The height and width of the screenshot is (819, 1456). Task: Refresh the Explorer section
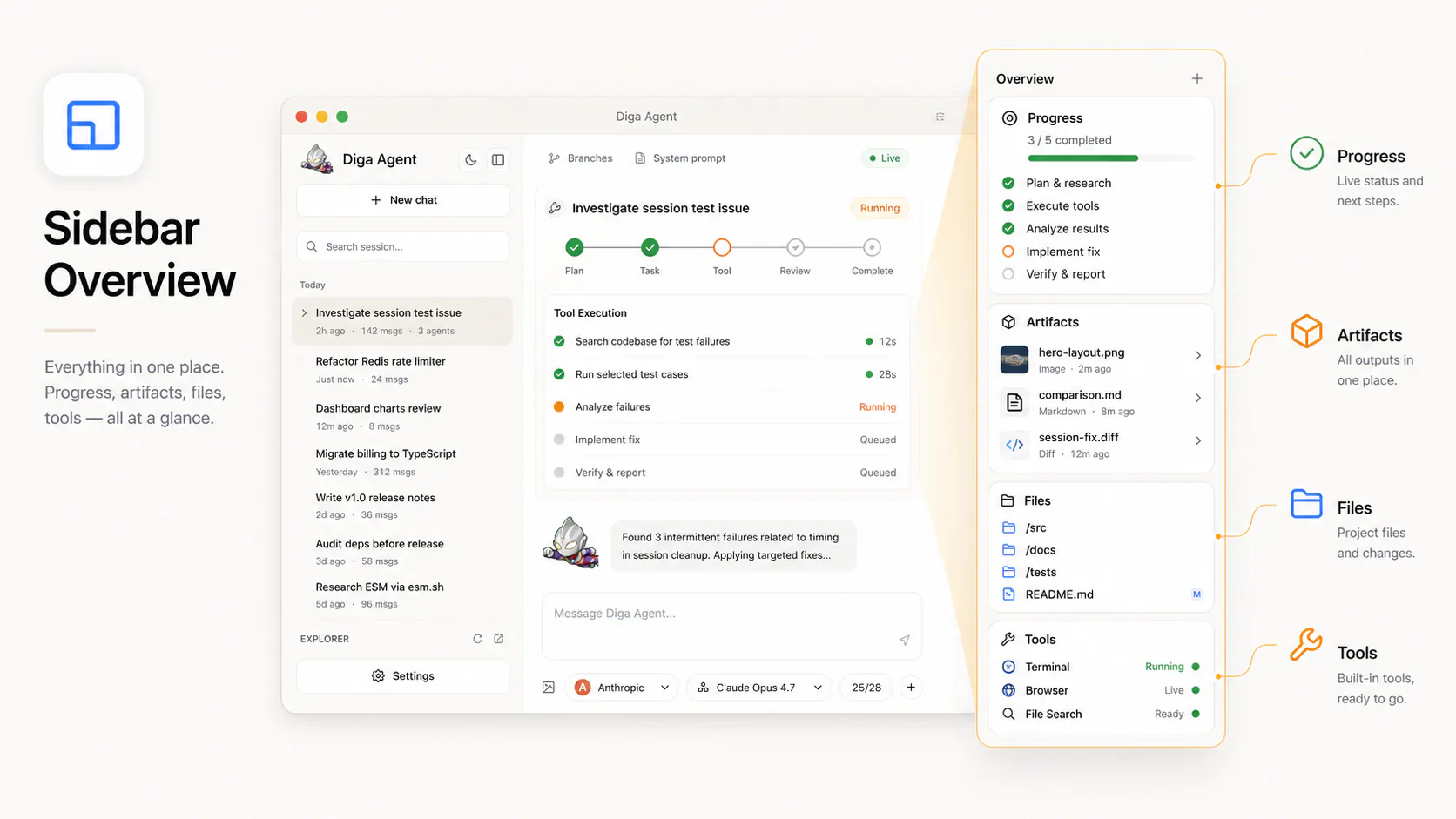click(477, 639)
